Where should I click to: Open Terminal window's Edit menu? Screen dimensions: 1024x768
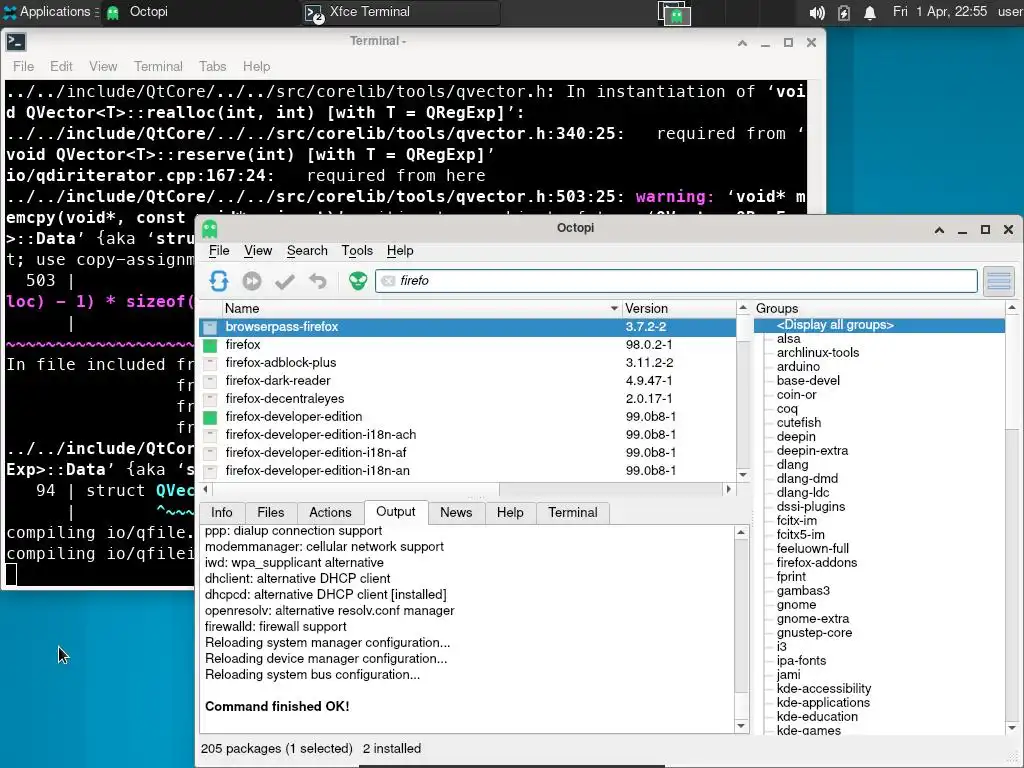click(61, 67)
